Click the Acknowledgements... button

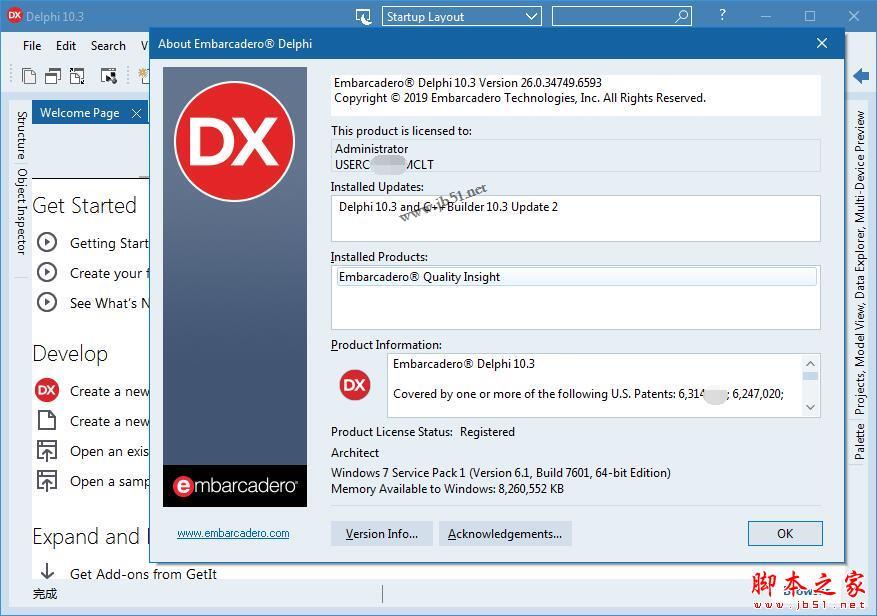point(505,534)
